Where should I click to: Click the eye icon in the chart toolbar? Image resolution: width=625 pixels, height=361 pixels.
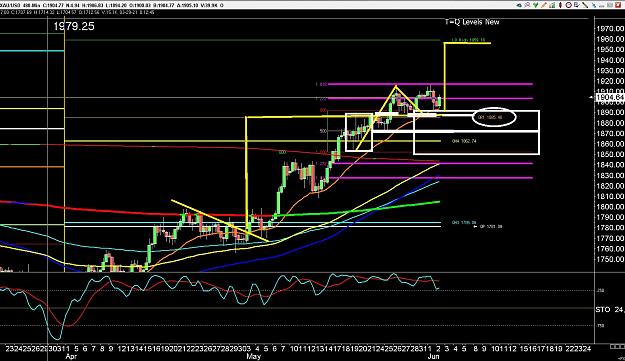(519, 5)
